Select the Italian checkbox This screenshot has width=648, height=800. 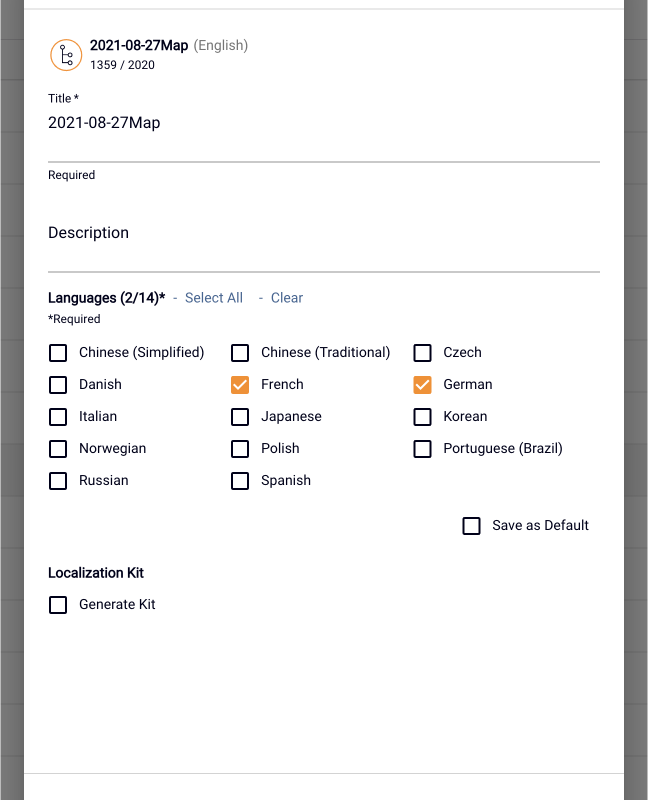tap(58, 417)
